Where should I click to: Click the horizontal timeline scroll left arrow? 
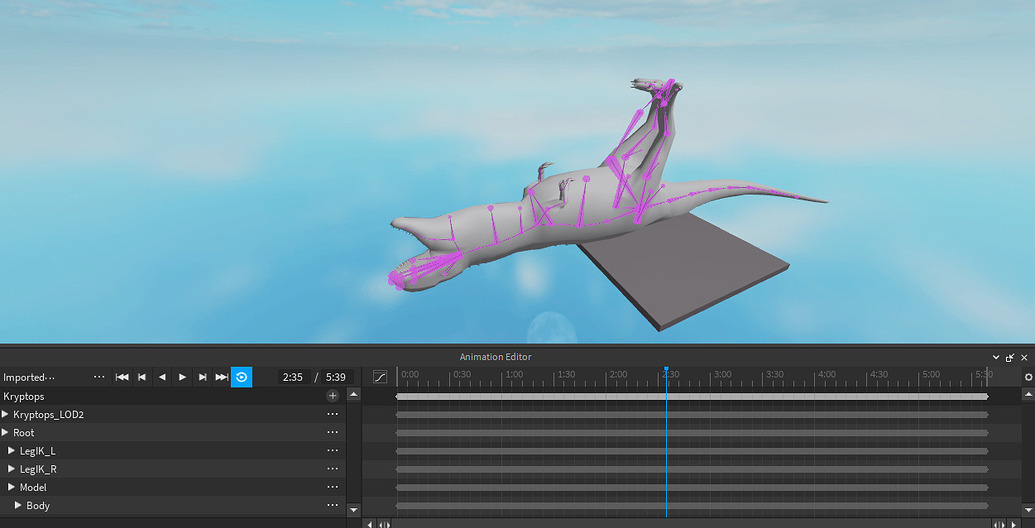pos(370,524)
